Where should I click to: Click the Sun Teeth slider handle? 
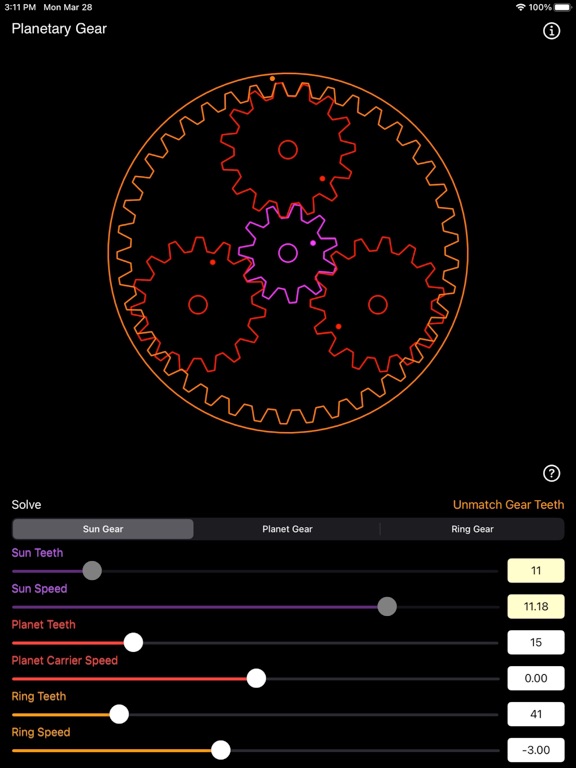coord(92,571)
